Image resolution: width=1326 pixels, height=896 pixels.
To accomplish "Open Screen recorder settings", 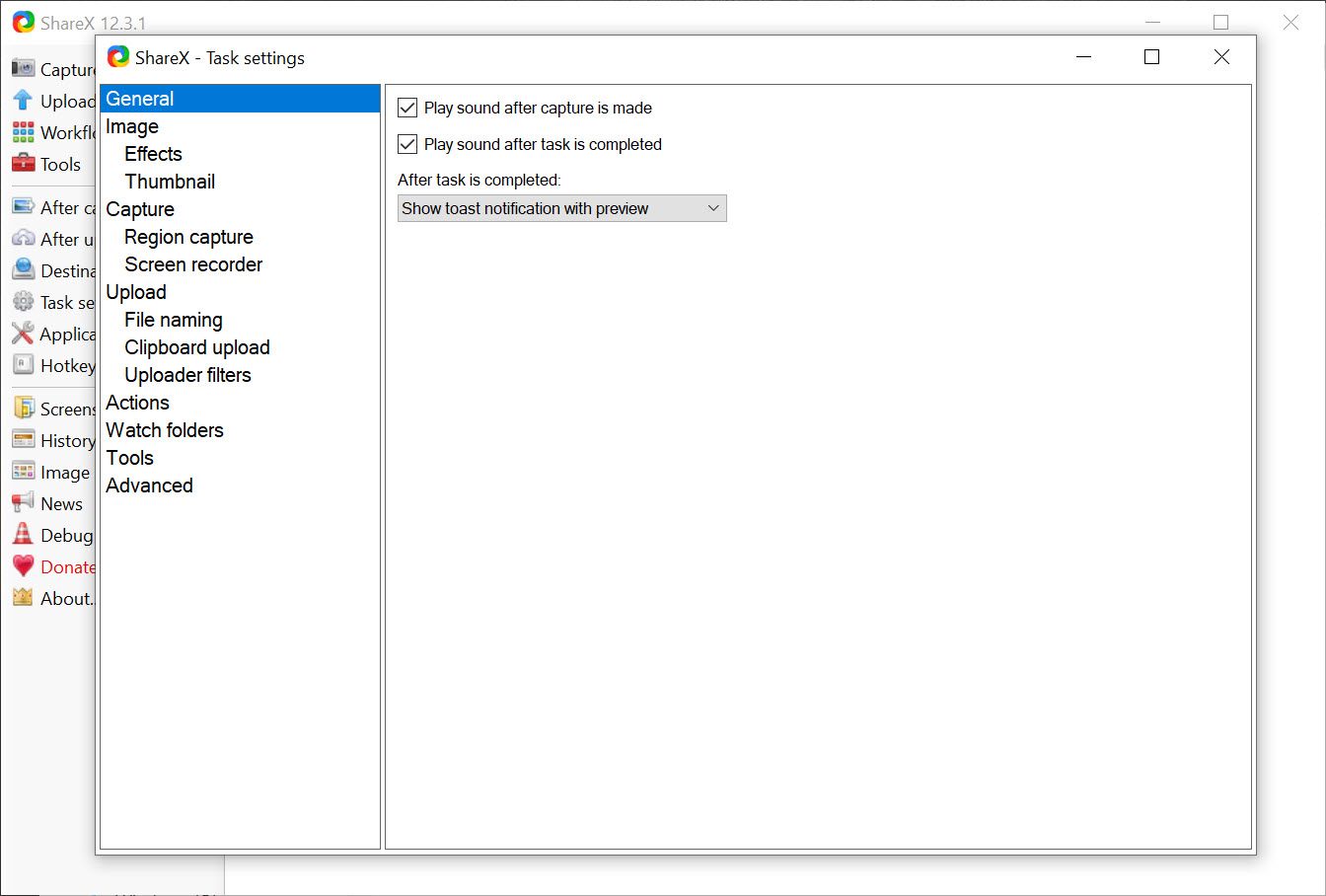I will [193, 264].
